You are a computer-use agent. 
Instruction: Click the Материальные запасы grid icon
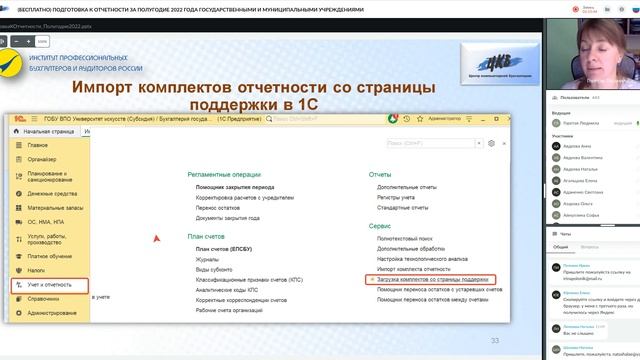point(19,208)
